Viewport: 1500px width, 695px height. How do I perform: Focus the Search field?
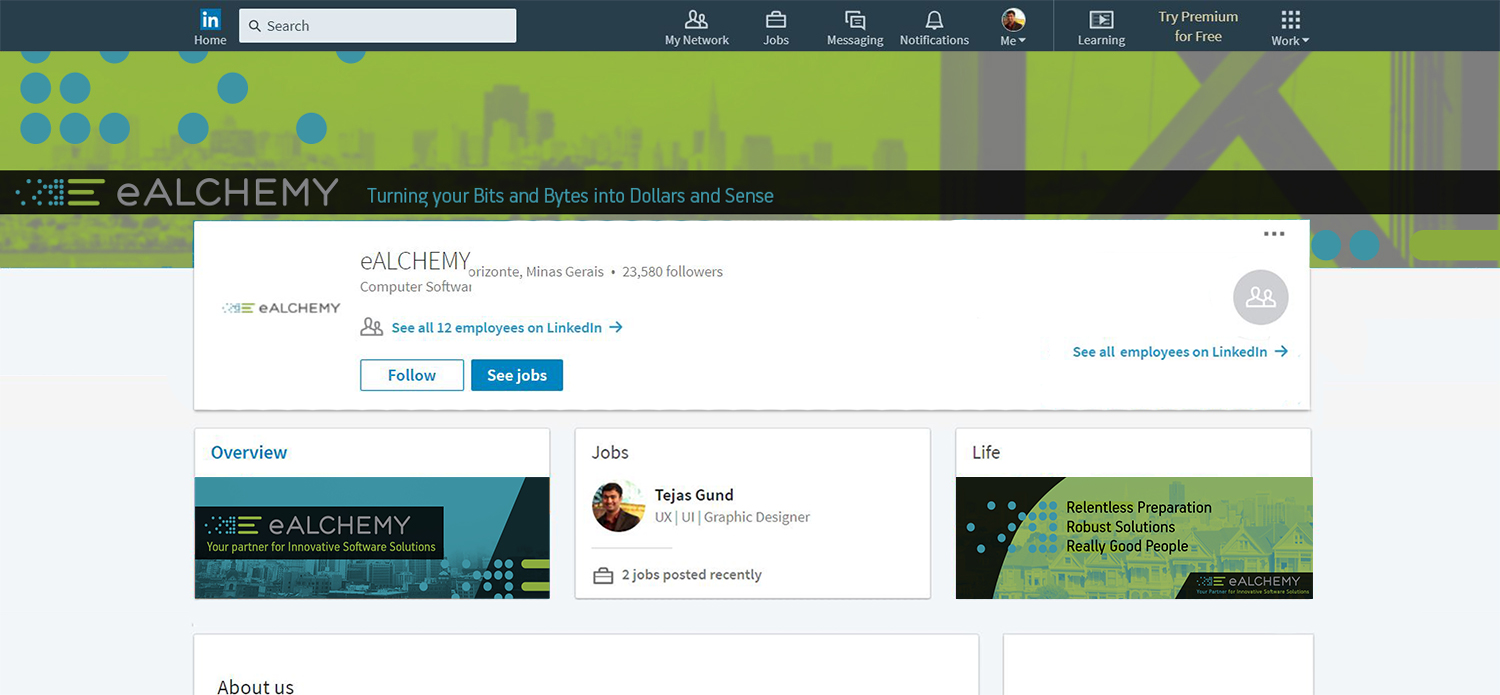(x=378, y=26)
